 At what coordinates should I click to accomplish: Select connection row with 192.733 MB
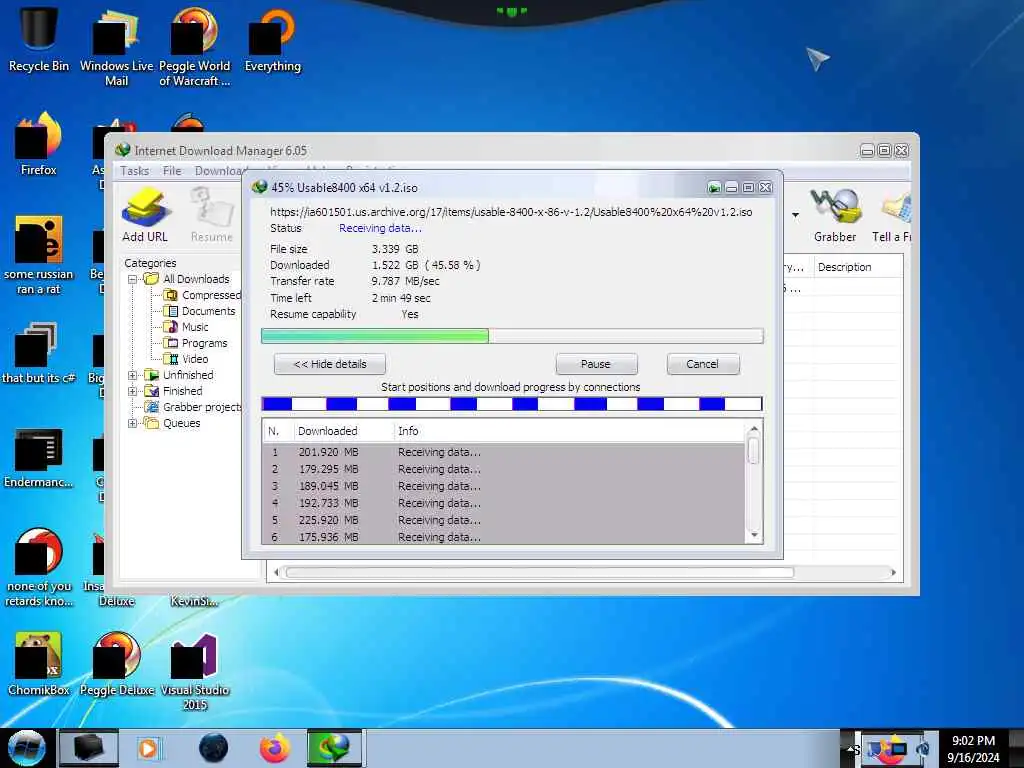[x=503, y=504]
